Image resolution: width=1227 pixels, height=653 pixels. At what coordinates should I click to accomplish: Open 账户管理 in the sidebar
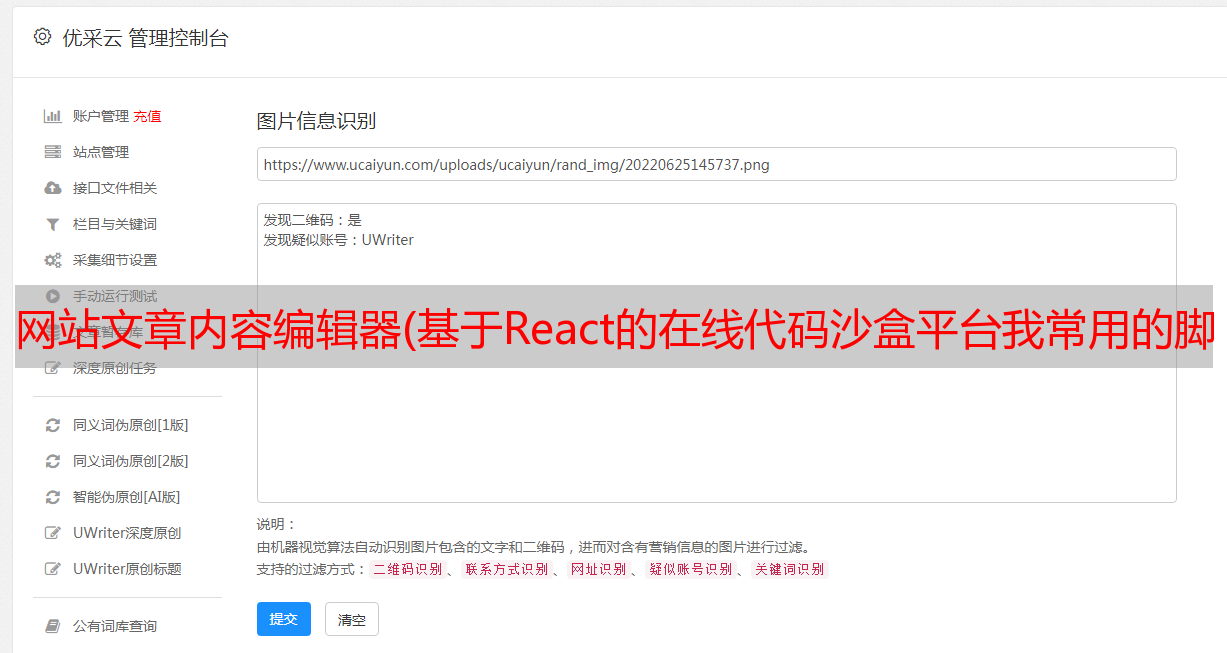click(x=101, y=116)
